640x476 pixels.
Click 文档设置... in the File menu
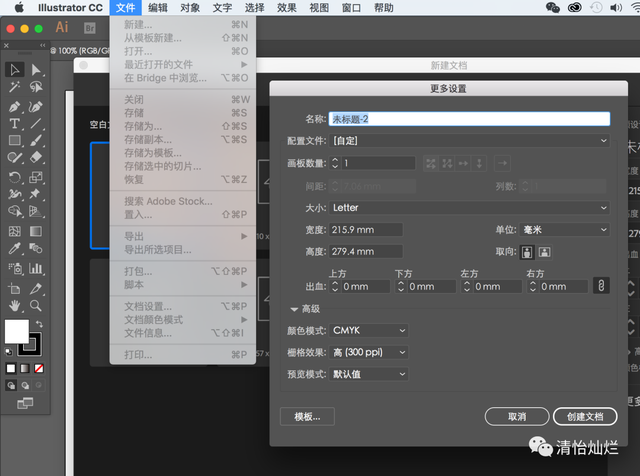148,306
